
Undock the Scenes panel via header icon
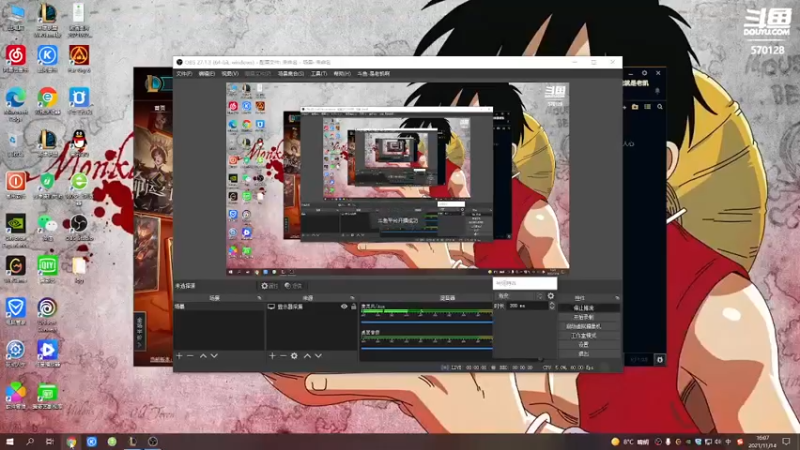[259, 298]
